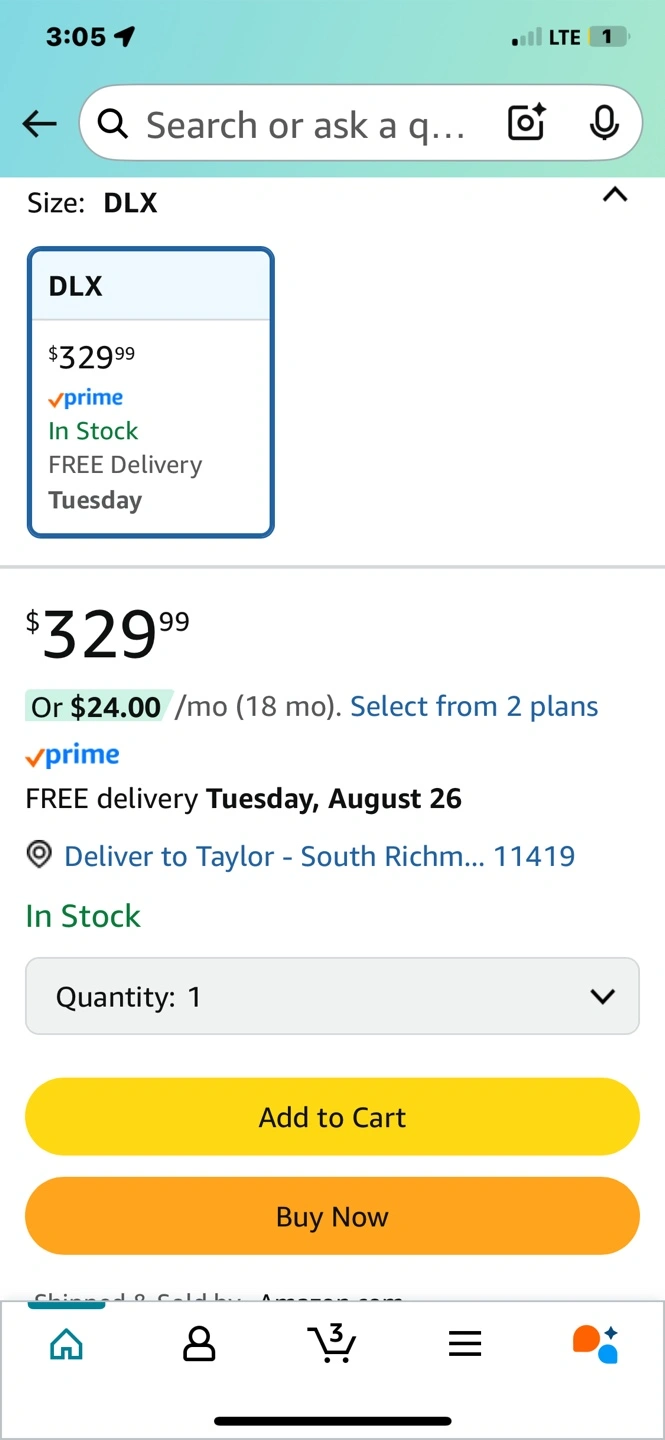Tap the search magnifier icon
665x1440 pixels.
[x=113, y=124]
